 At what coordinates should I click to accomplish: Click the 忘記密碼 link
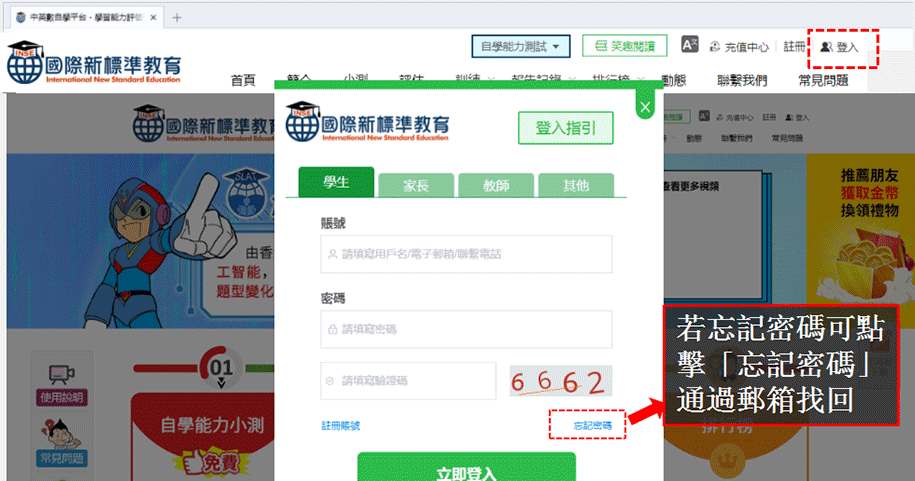[592, 426]
